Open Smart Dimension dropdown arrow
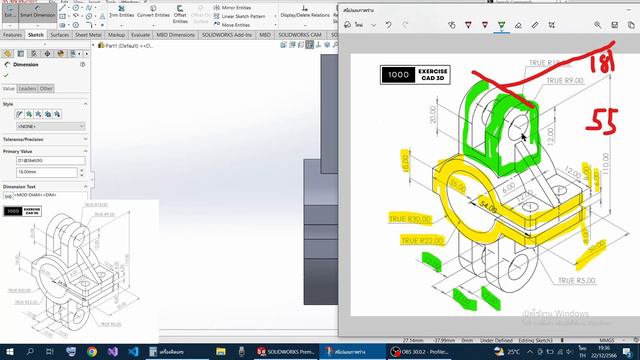This screenshot has width=640, height=360. pos(38,26)
